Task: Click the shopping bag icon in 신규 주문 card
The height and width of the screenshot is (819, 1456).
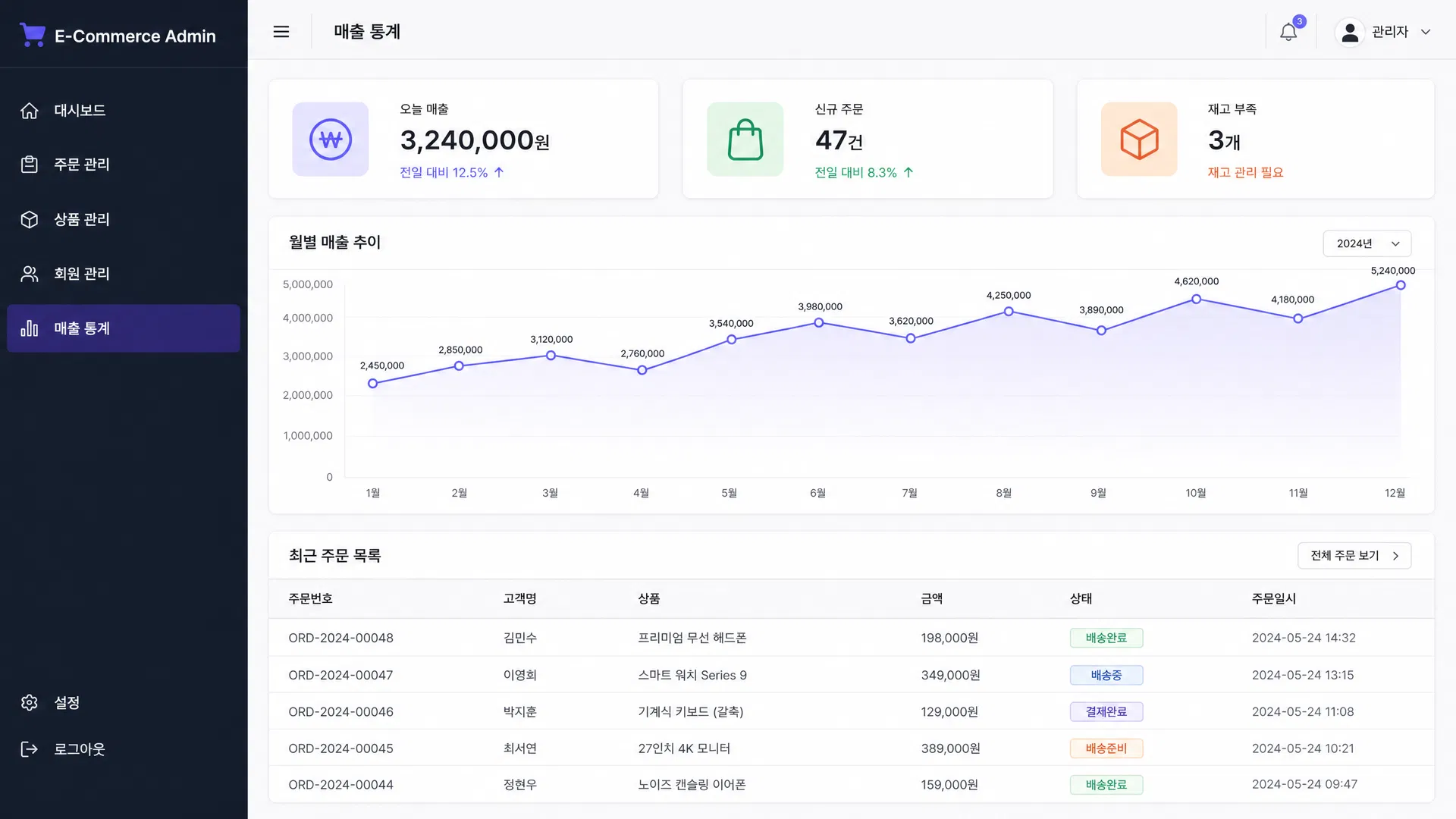Action: [745, 140]
